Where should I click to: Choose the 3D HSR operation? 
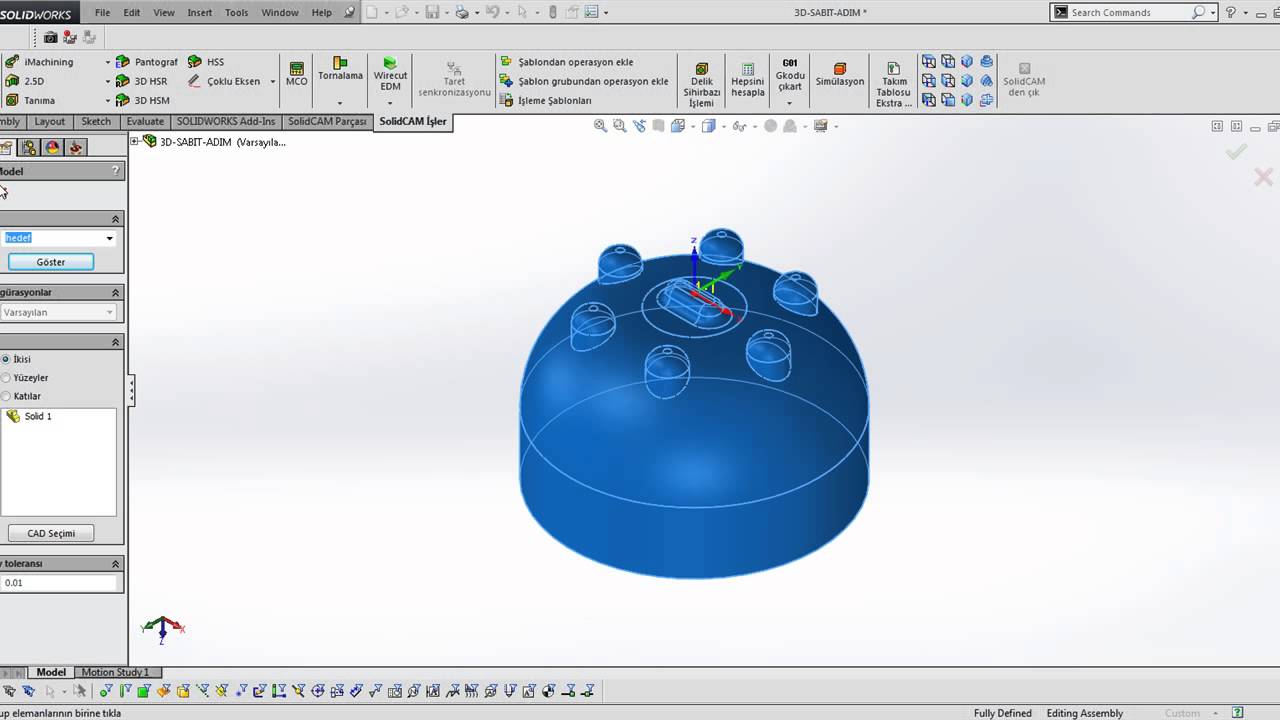click(142, 81)
